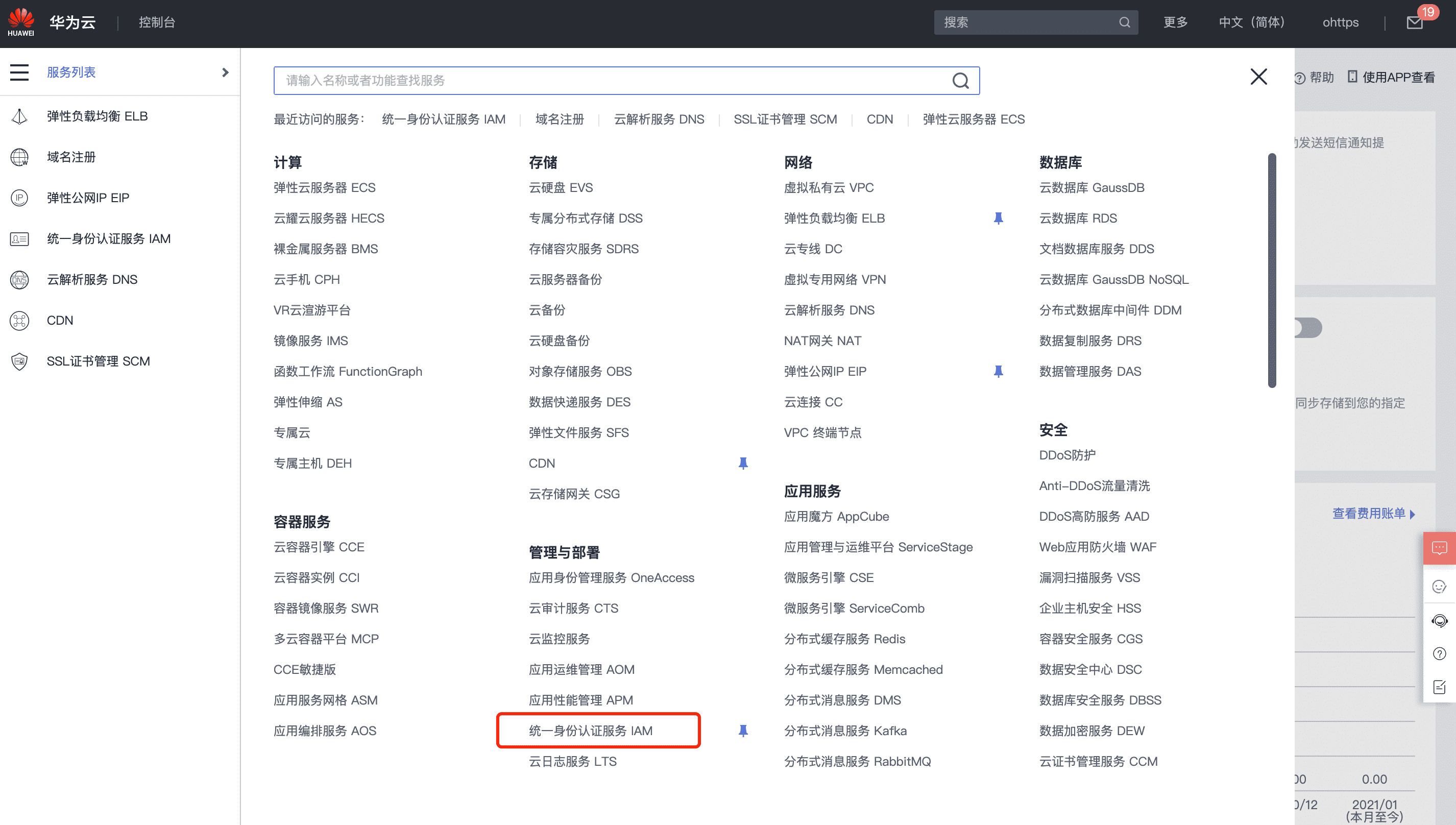Click the EIP sidebar icon
Viewport: 1456px width, 825px height.
[19, 198]
